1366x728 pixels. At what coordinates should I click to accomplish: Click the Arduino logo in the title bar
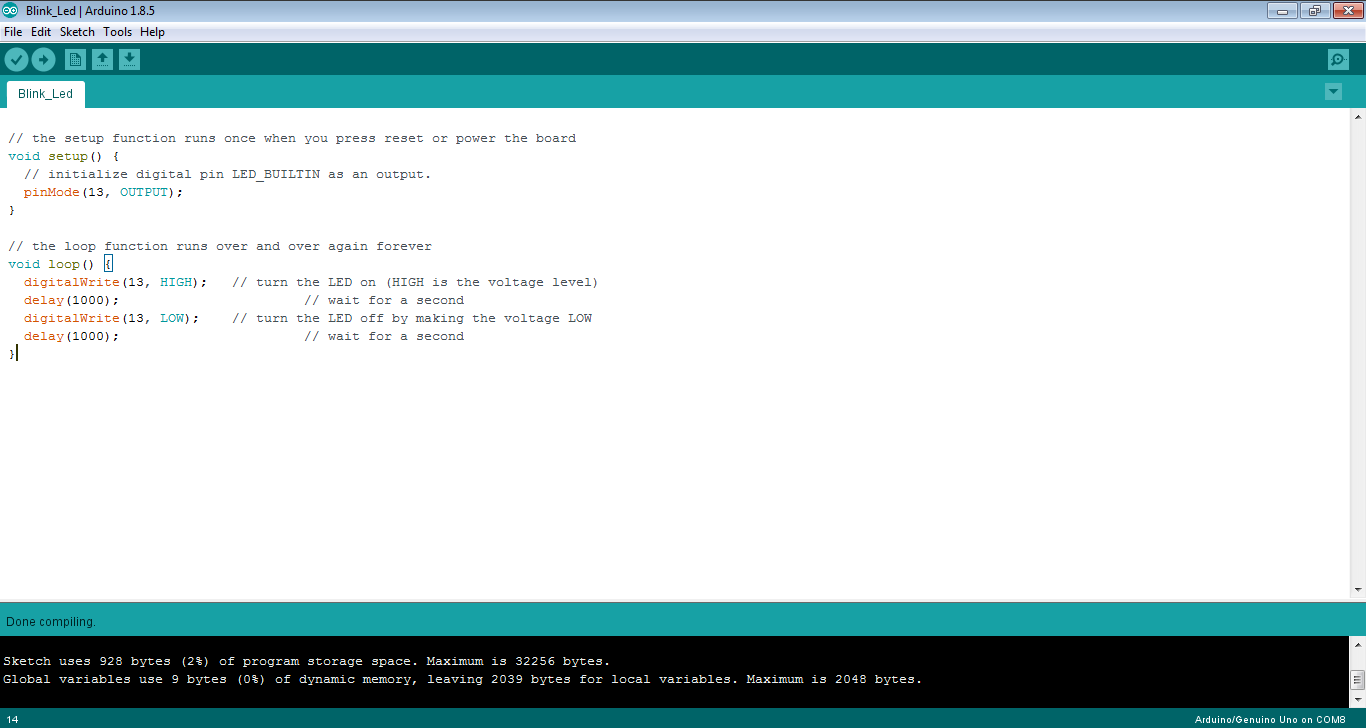10,10
